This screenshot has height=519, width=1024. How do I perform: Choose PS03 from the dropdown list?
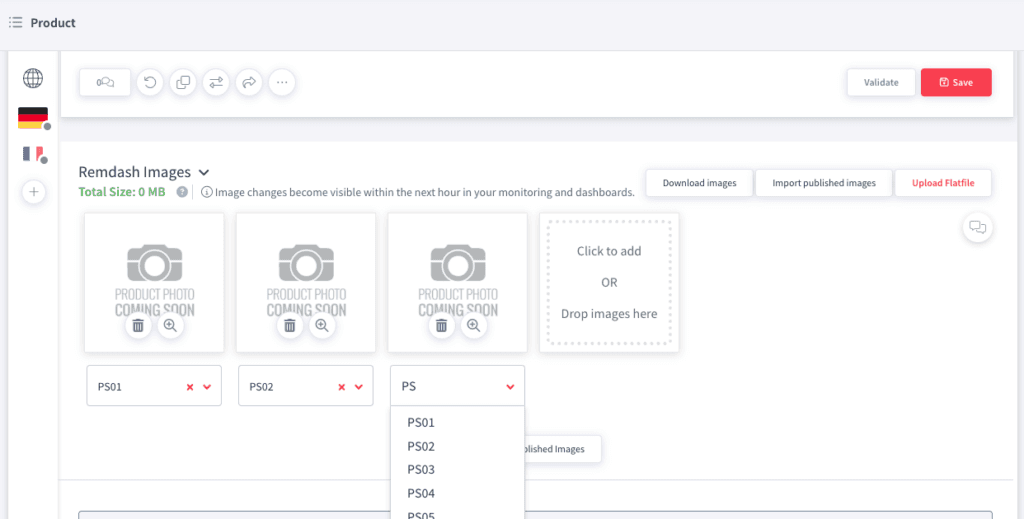[x=421, y=470]
